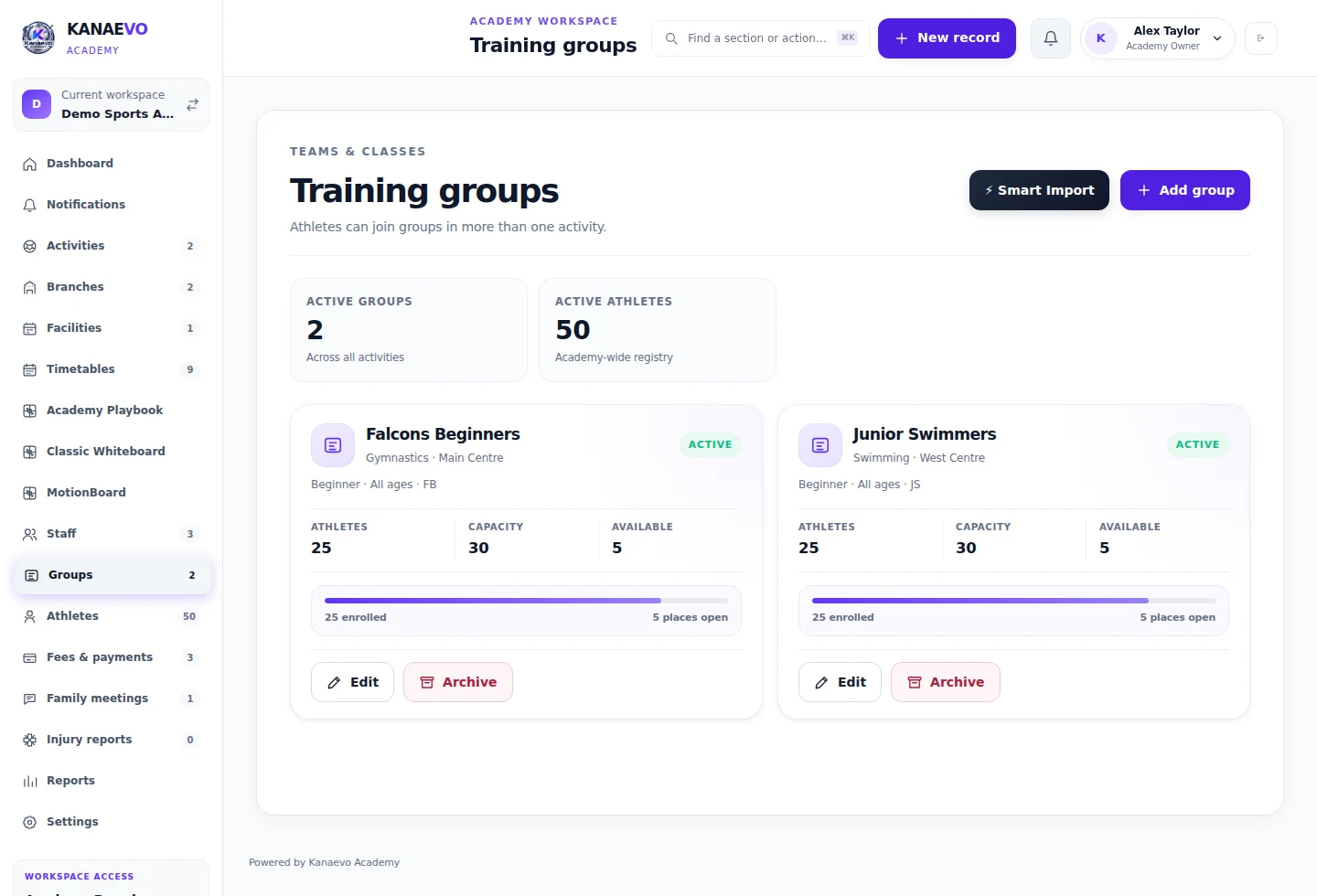
Task: Click the ACTIVE badge on Junior Swimmers
Action: tap(1197, 444)
